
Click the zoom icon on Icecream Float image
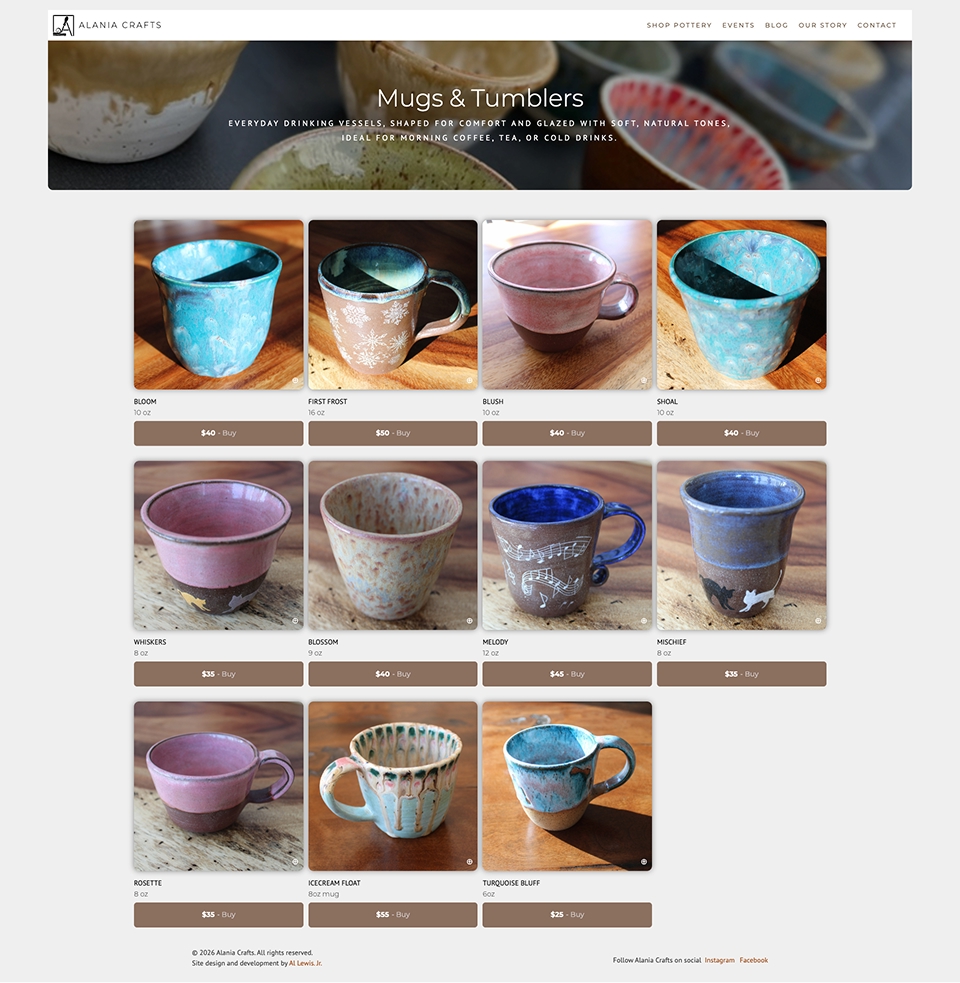(469, 862)
